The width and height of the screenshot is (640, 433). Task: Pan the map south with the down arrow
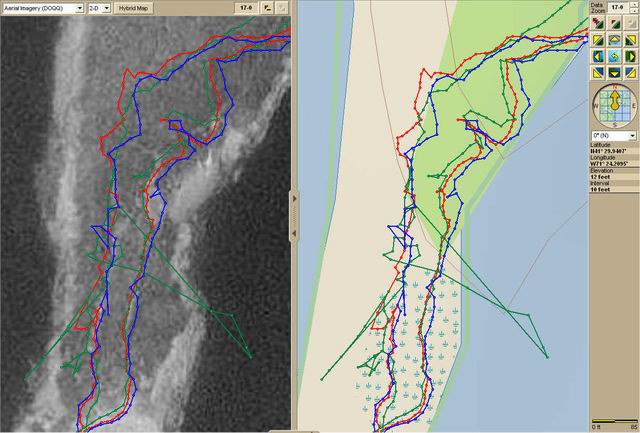[613, 73]
